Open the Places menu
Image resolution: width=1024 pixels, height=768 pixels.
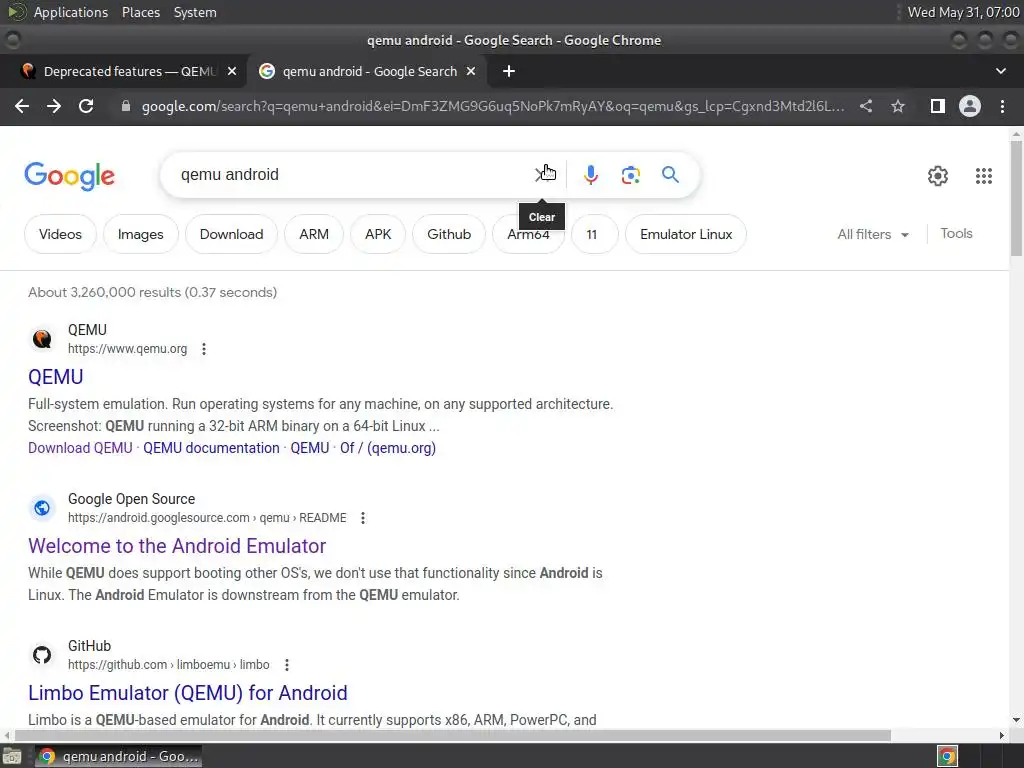[x=140, y=12]
